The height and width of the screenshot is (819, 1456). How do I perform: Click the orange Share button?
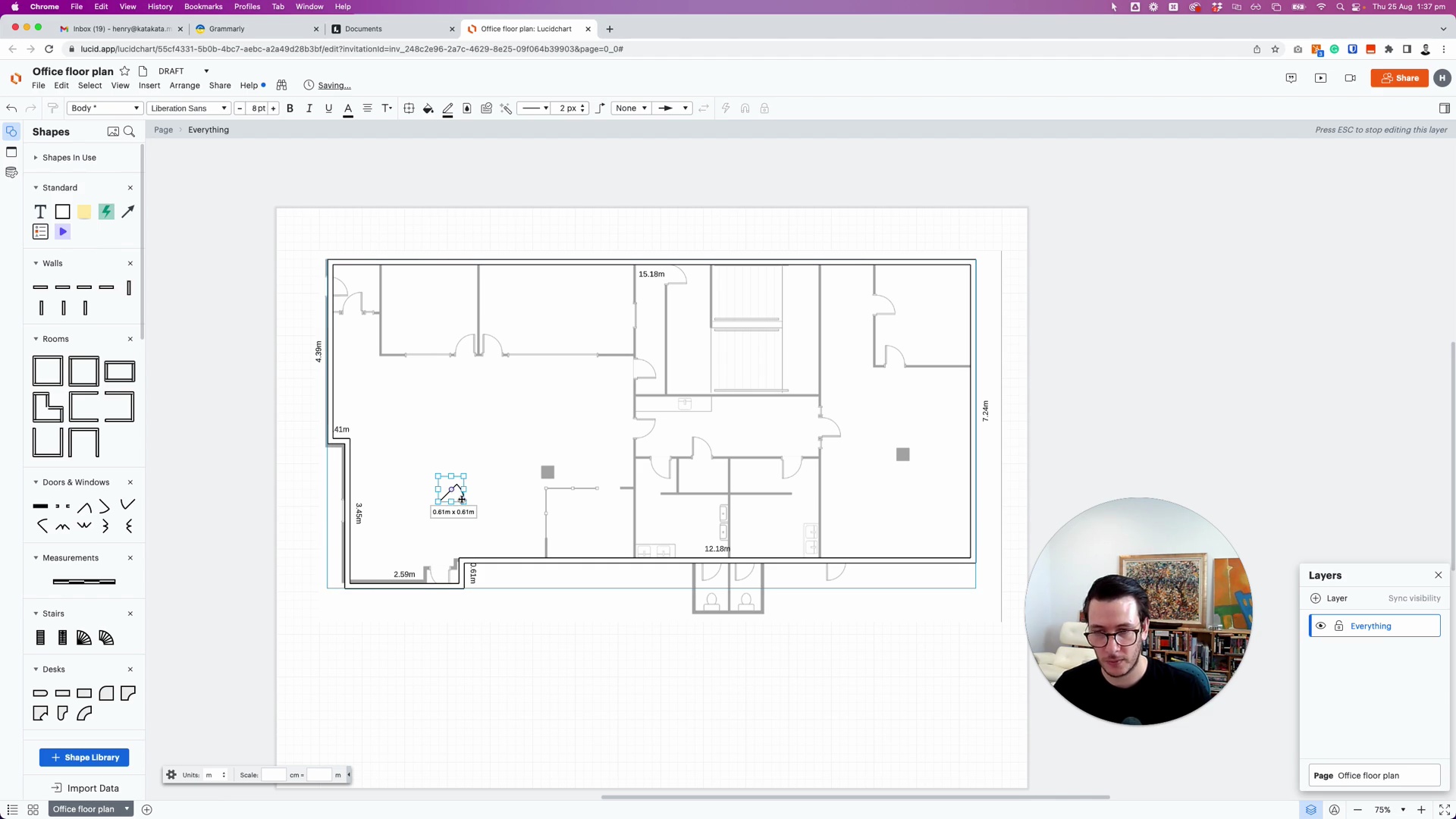coord(1399,78)
